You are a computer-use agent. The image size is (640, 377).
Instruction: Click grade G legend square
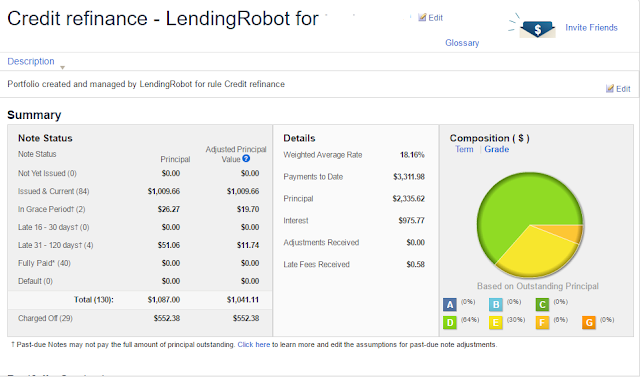click(589, 323)
